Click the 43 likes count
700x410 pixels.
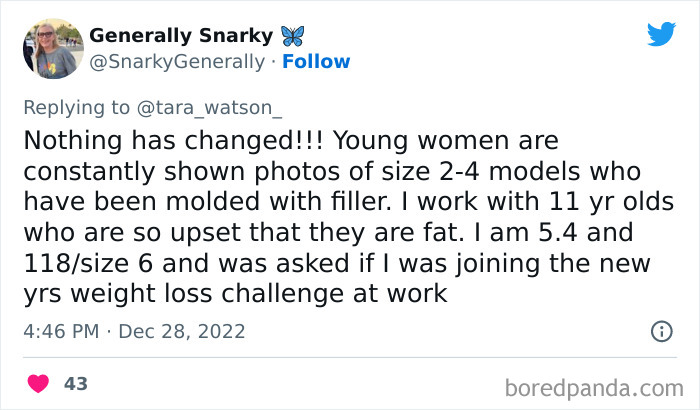pos(75,383)
